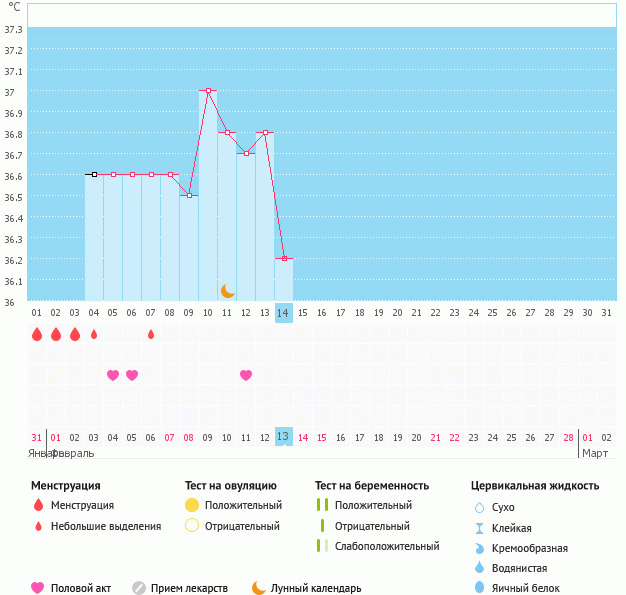Image resolution: width=626 pixels, height=595 pixels.
Task: Click the Цервикальная жидкость legend heading
Action: click(535, 486)
